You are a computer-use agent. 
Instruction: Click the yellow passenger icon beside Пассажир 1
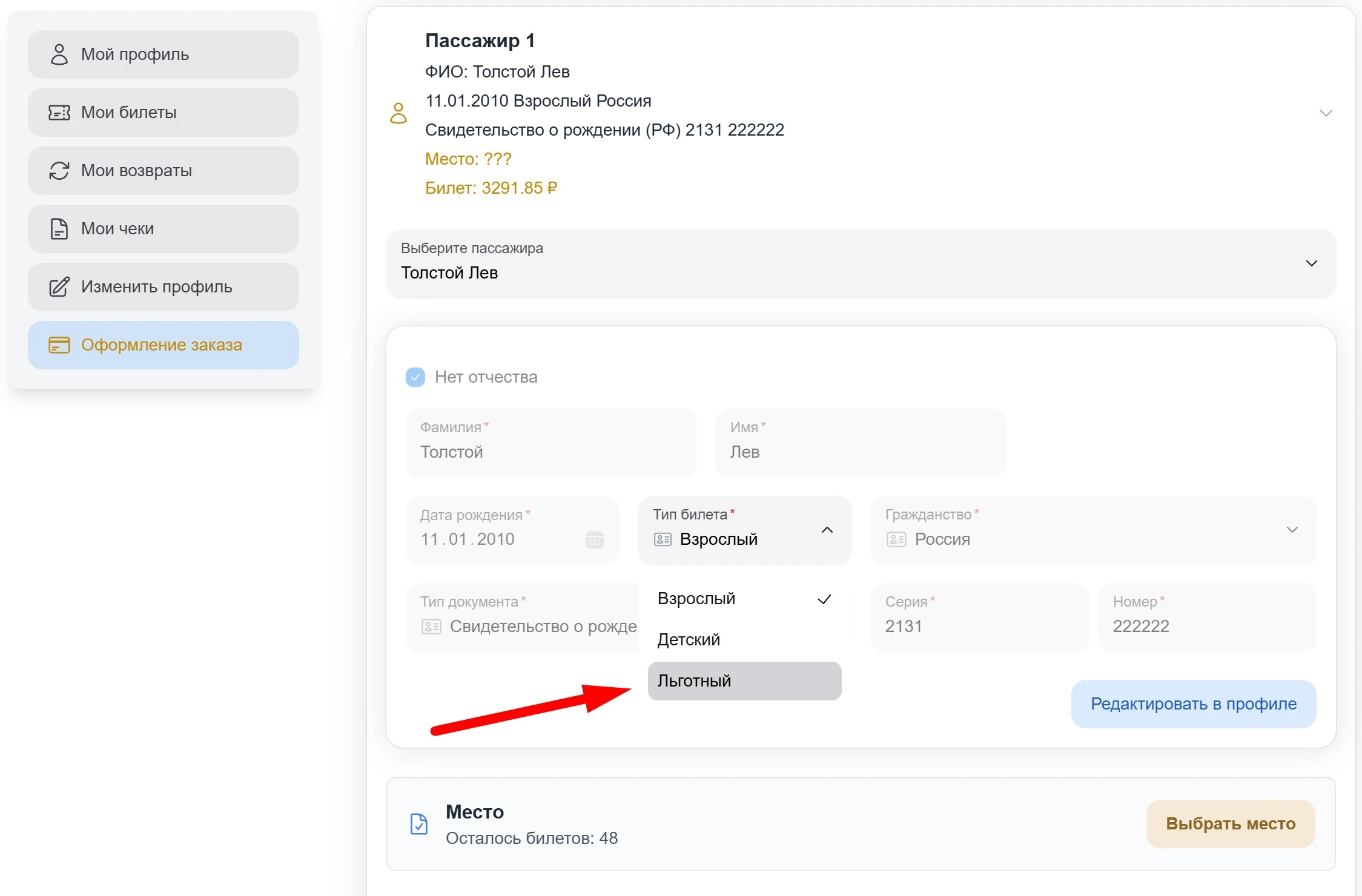pyautogui.click(x=398, y=113)
